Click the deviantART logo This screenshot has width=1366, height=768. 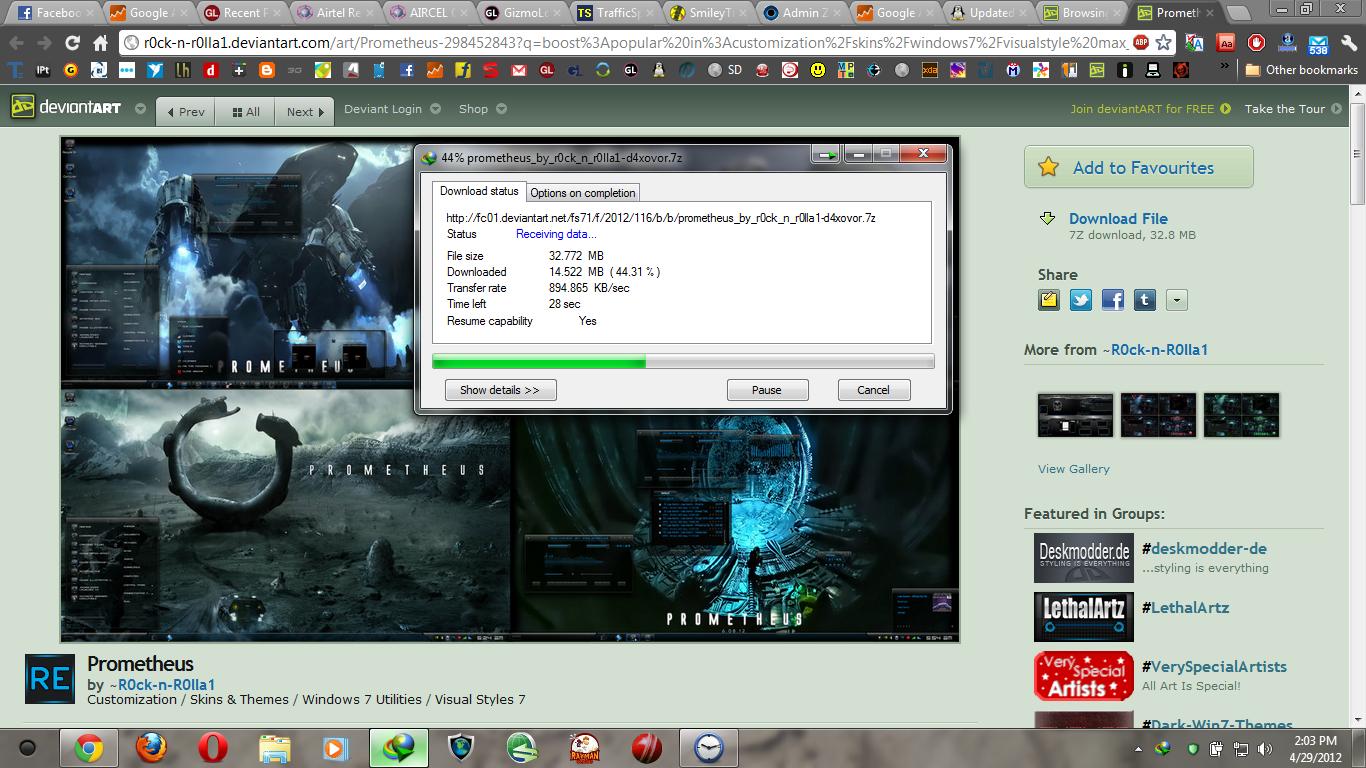click(67, 108)
